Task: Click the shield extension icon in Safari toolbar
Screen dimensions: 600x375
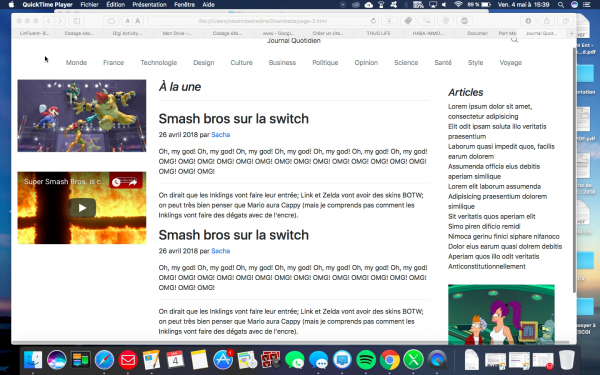Action: click(445, 21)
